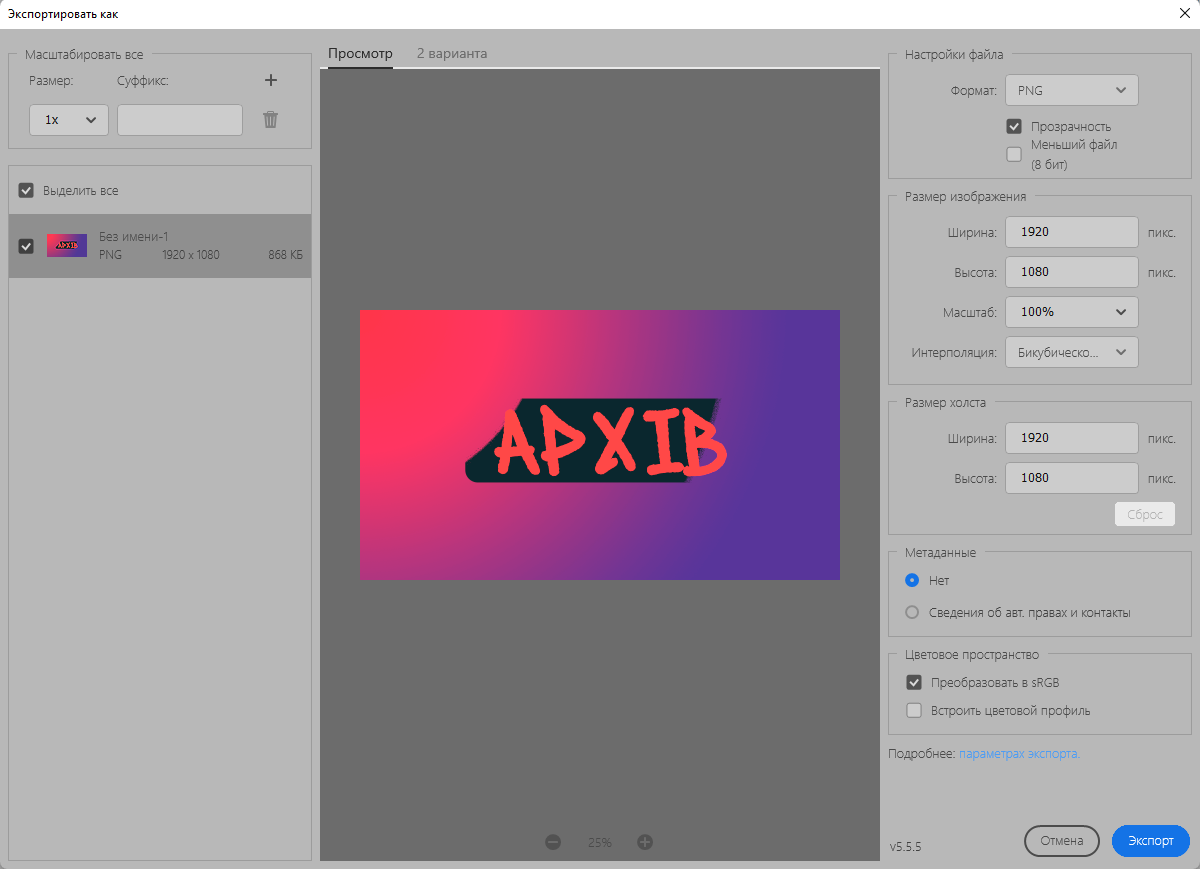The image size is (1200, 869).
Task: Click the trash icon to delete size
Action: tap(270, 120)
